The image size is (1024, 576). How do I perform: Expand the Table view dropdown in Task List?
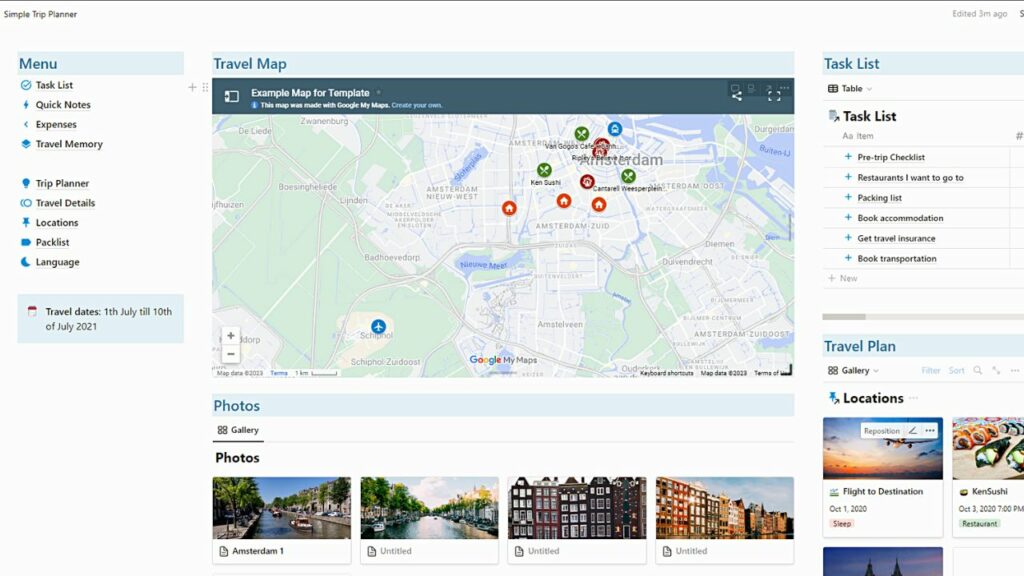tap(850, 88)
